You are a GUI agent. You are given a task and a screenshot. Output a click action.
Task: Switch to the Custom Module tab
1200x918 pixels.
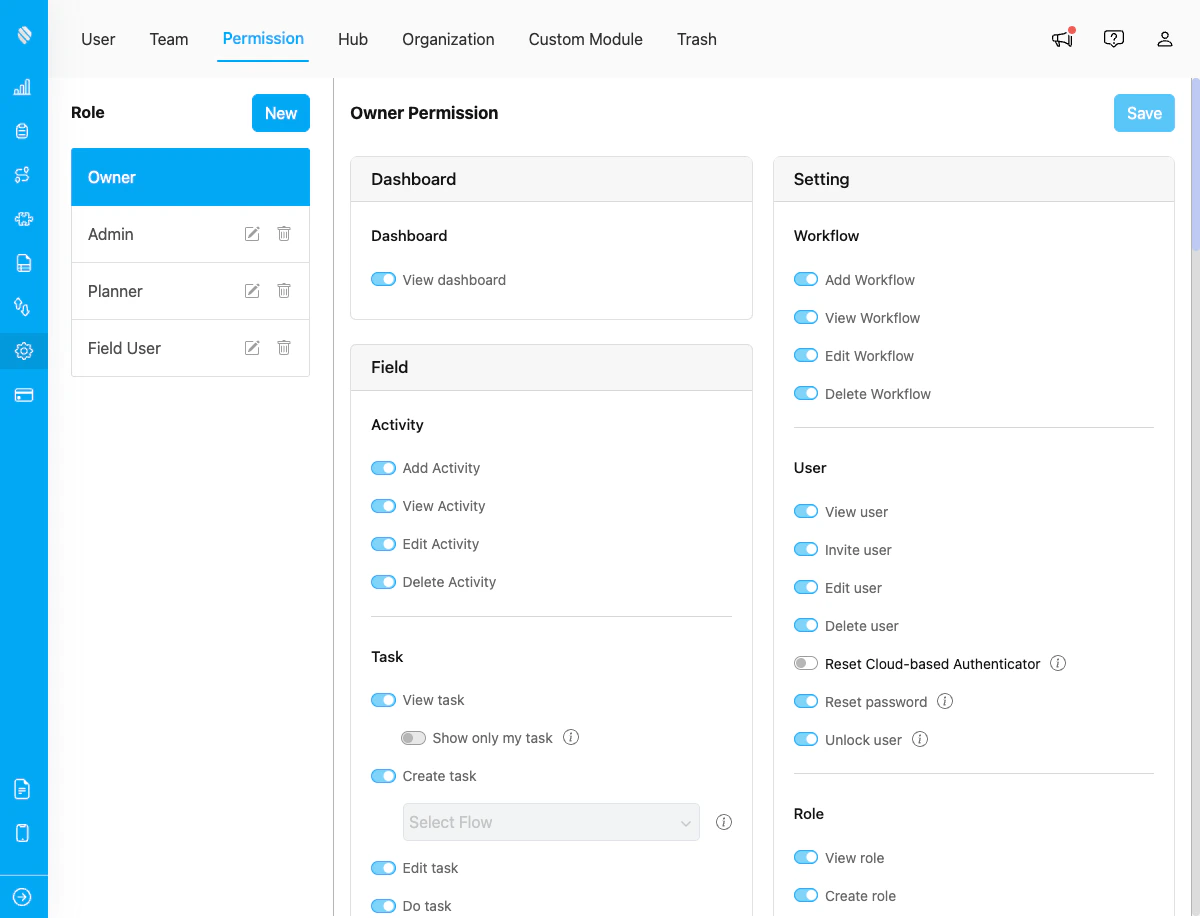[x=586, y=39]
